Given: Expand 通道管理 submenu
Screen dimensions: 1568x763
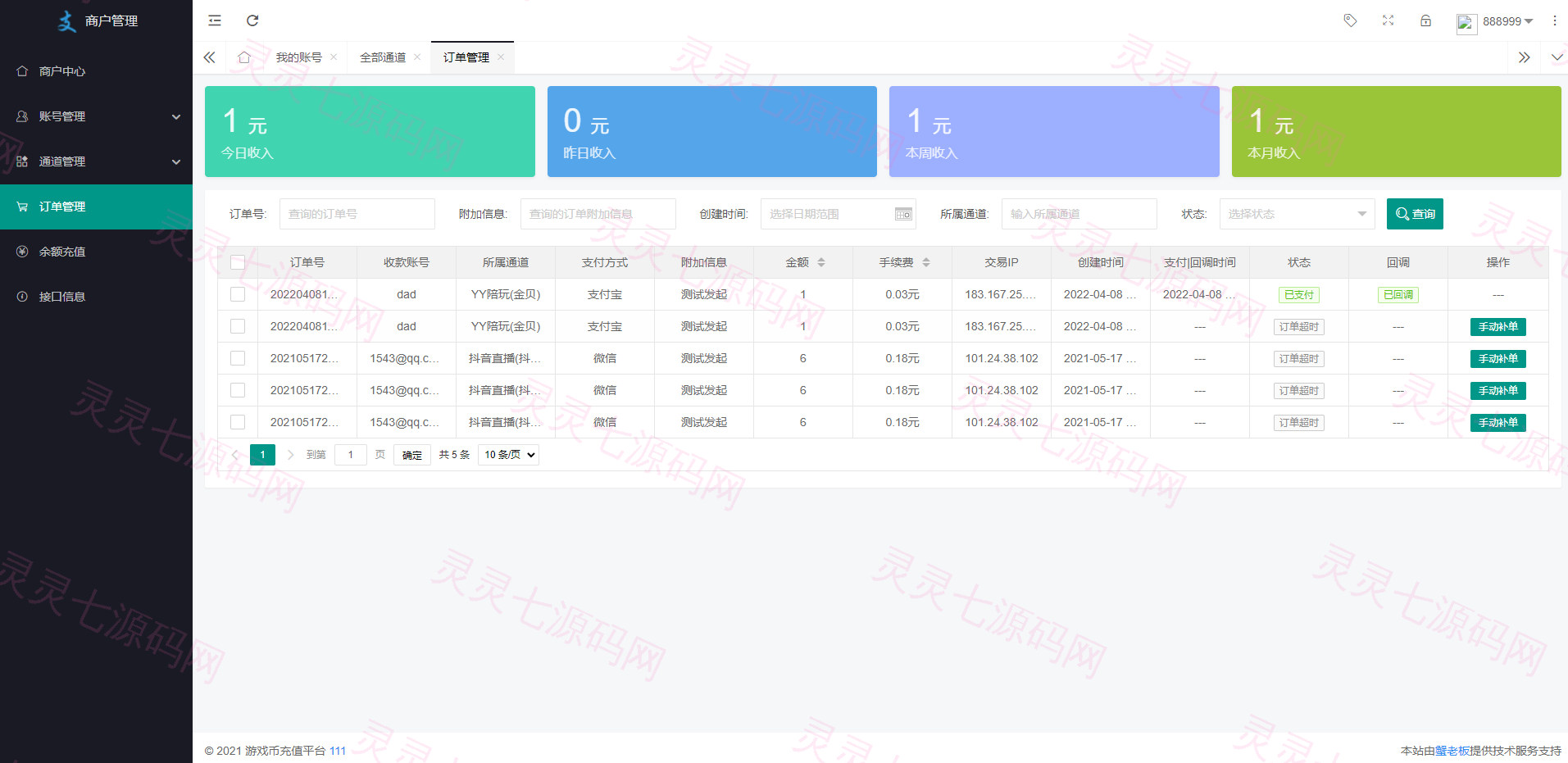Looking at the screenshot, I should point(96,161).
